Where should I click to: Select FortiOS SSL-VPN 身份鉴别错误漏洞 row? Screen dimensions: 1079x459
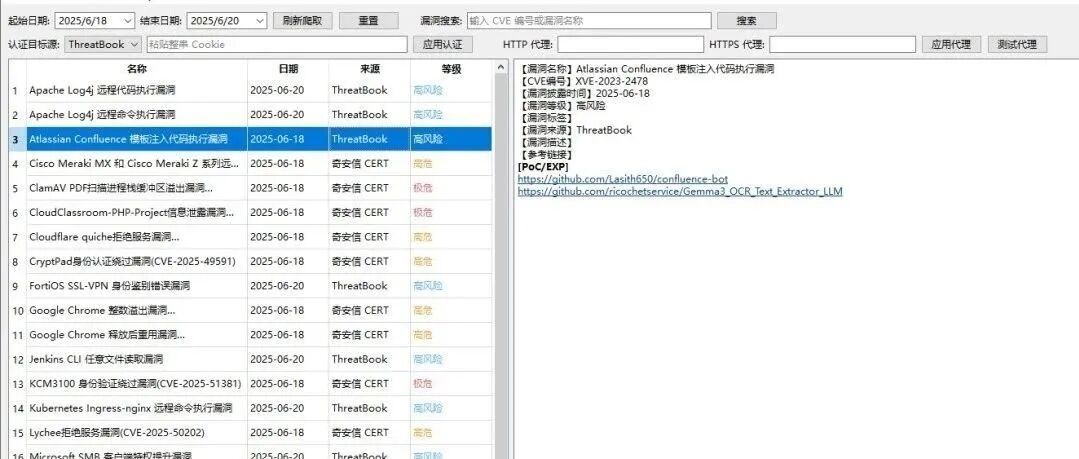point(250,286)
